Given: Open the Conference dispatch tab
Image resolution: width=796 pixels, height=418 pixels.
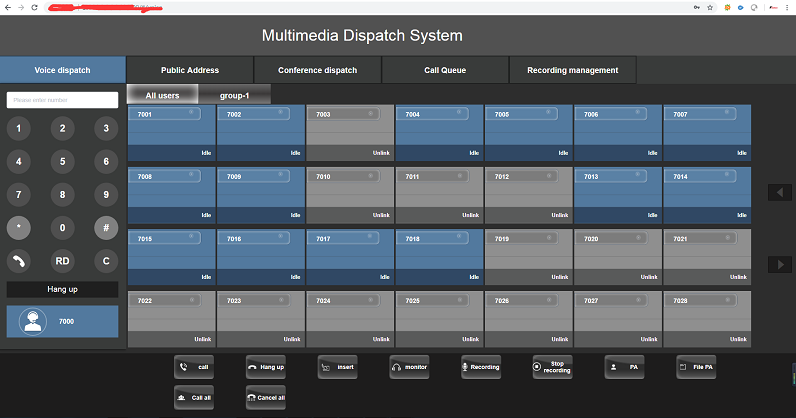Looking at the screenshot, I should point(317,70).
